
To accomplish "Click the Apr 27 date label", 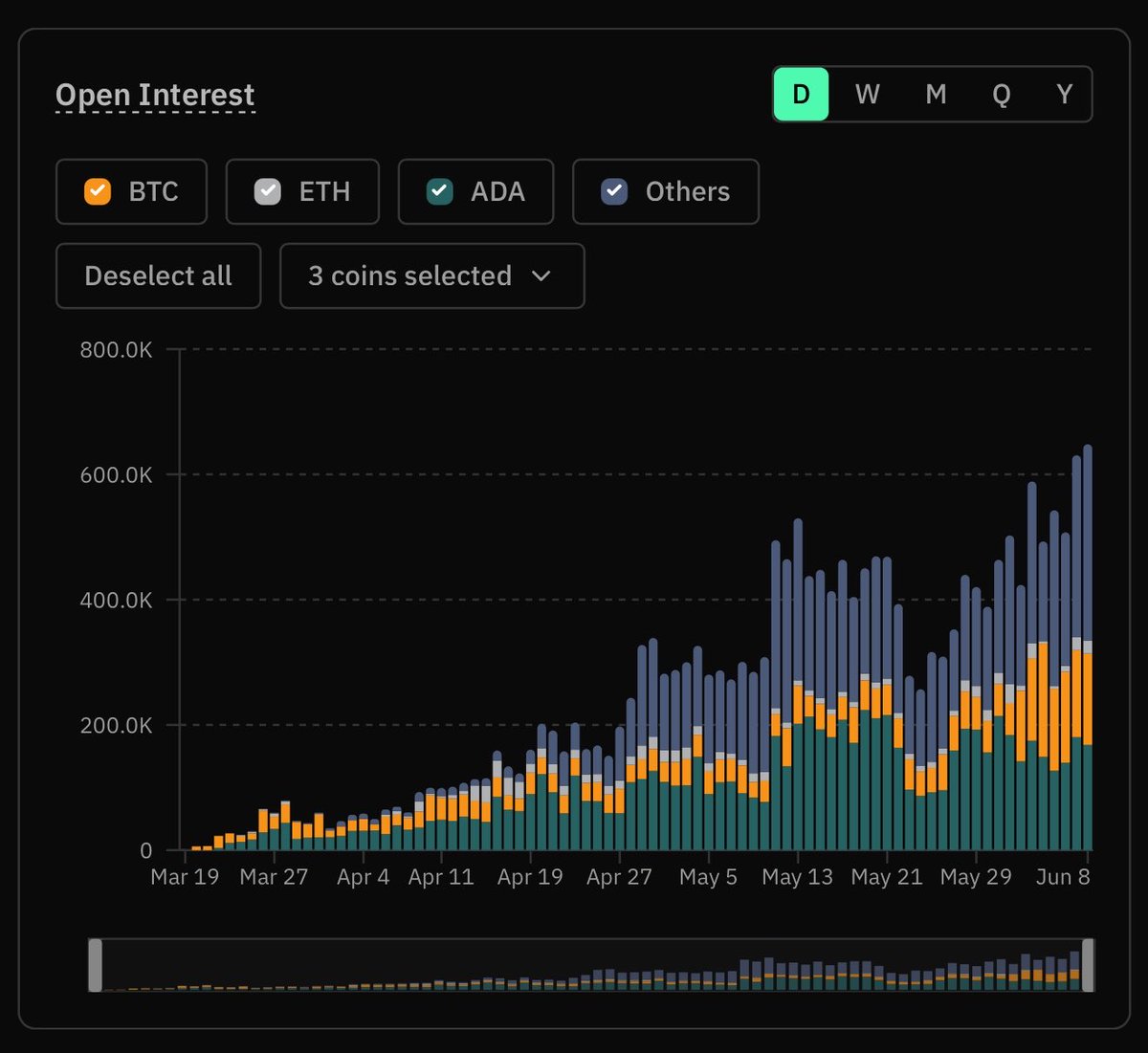I will point(619,877).
